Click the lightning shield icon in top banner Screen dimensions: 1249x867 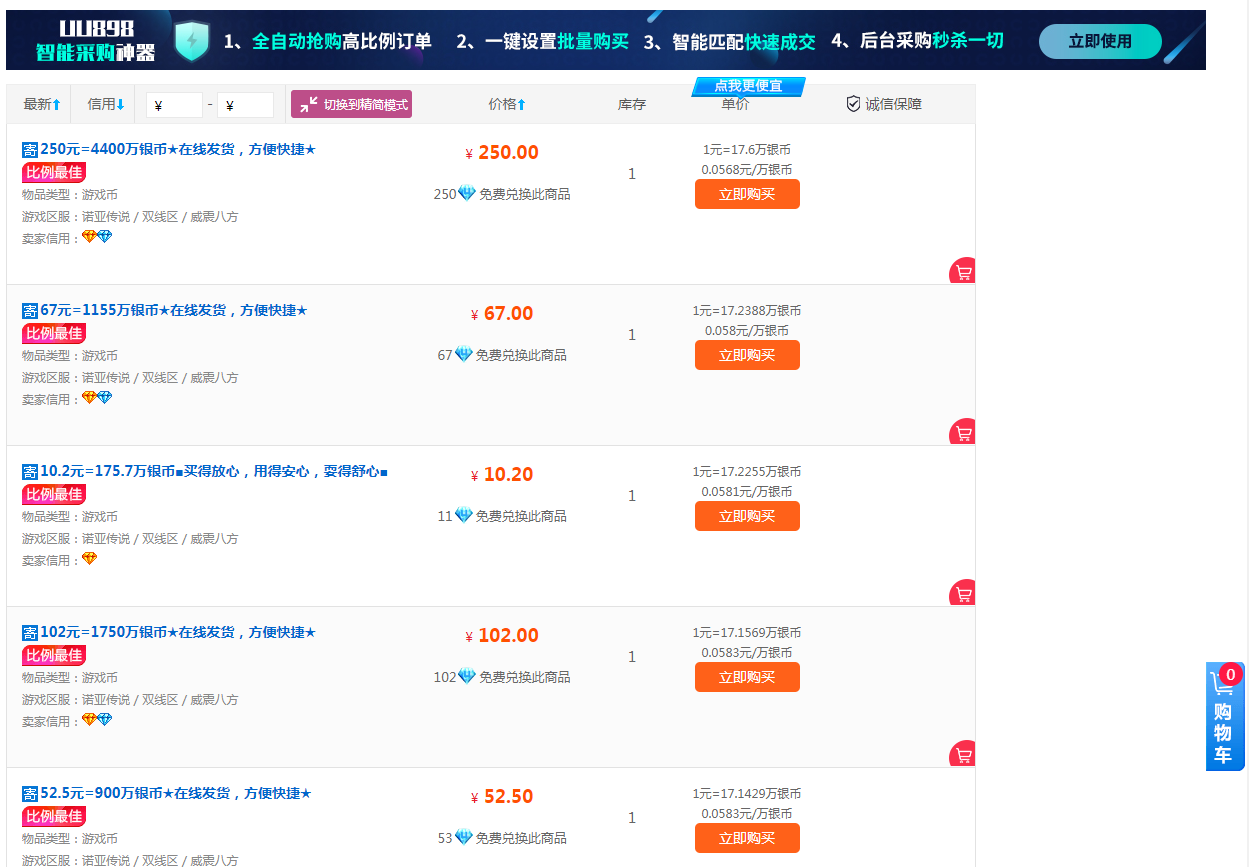coord(192,41)
